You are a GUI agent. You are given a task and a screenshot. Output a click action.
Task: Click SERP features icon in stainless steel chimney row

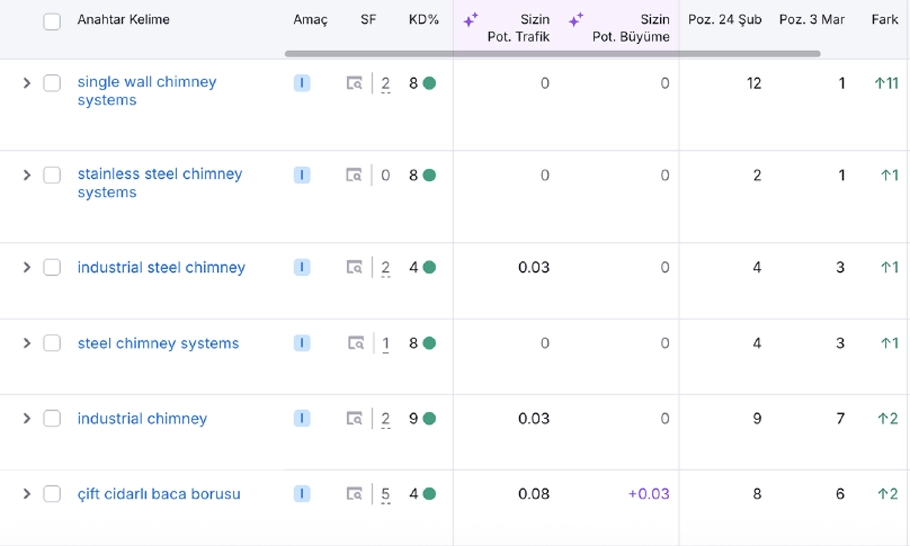354,176
